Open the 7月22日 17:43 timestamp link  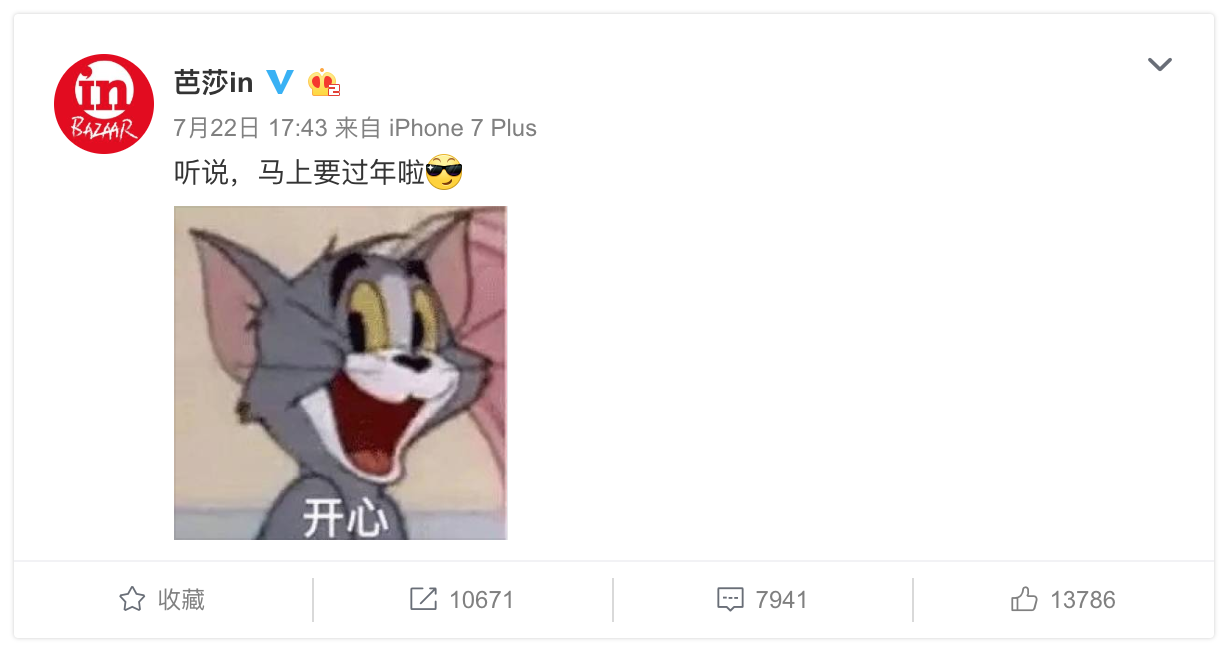point(250,128)
